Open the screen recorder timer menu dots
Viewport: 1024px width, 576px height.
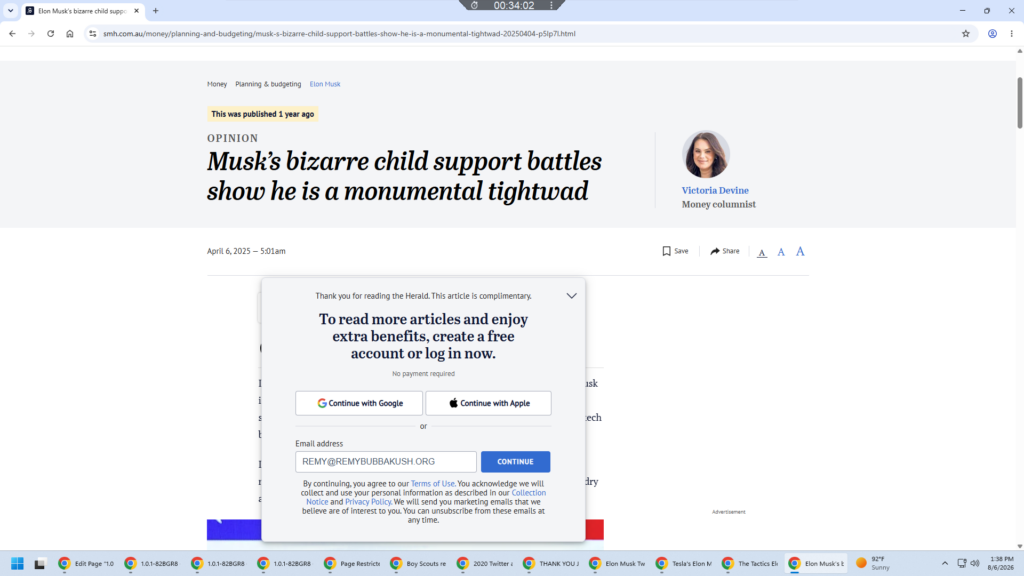pos(551,5)
